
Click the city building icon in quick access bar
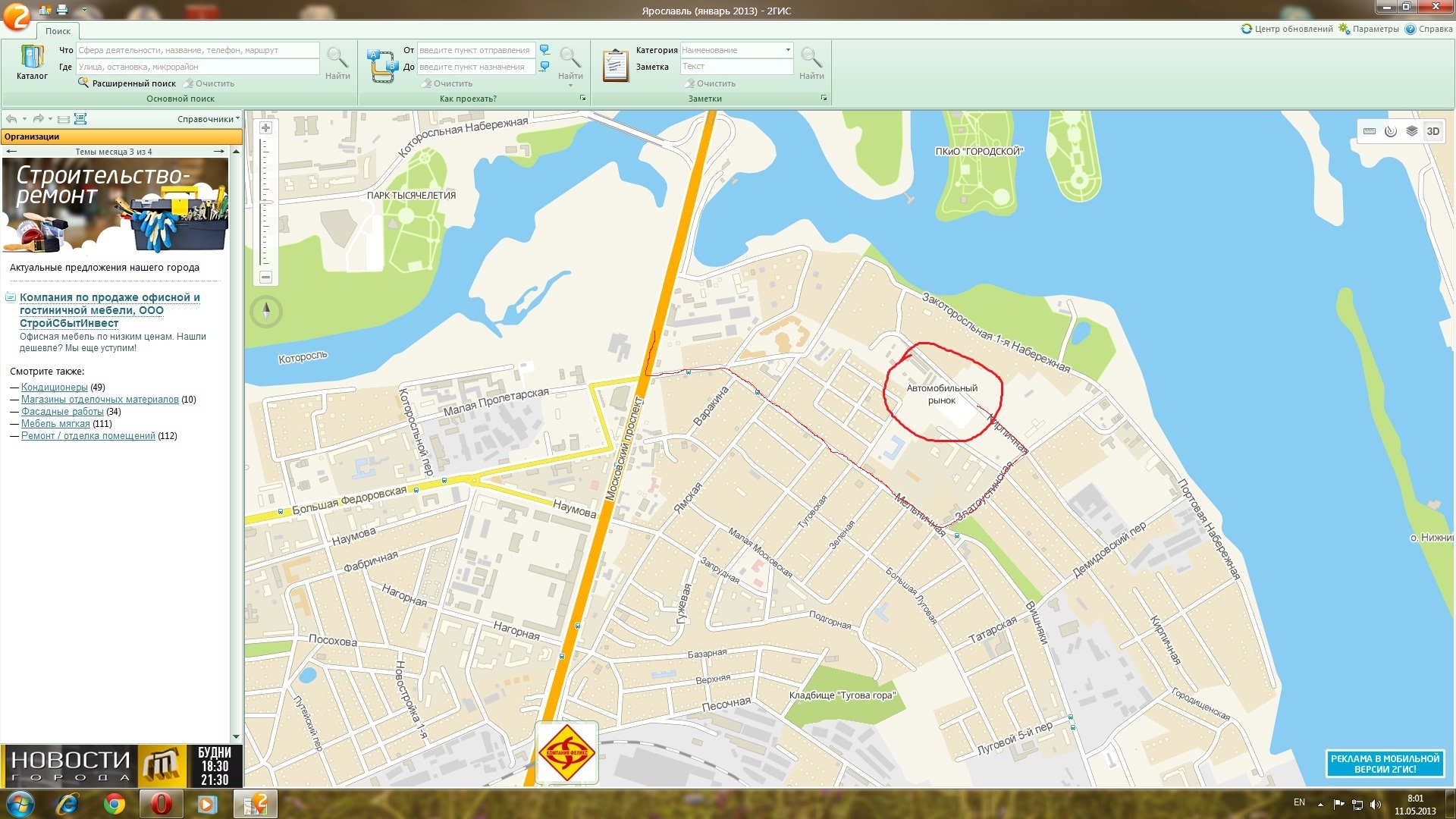point(45,10)
